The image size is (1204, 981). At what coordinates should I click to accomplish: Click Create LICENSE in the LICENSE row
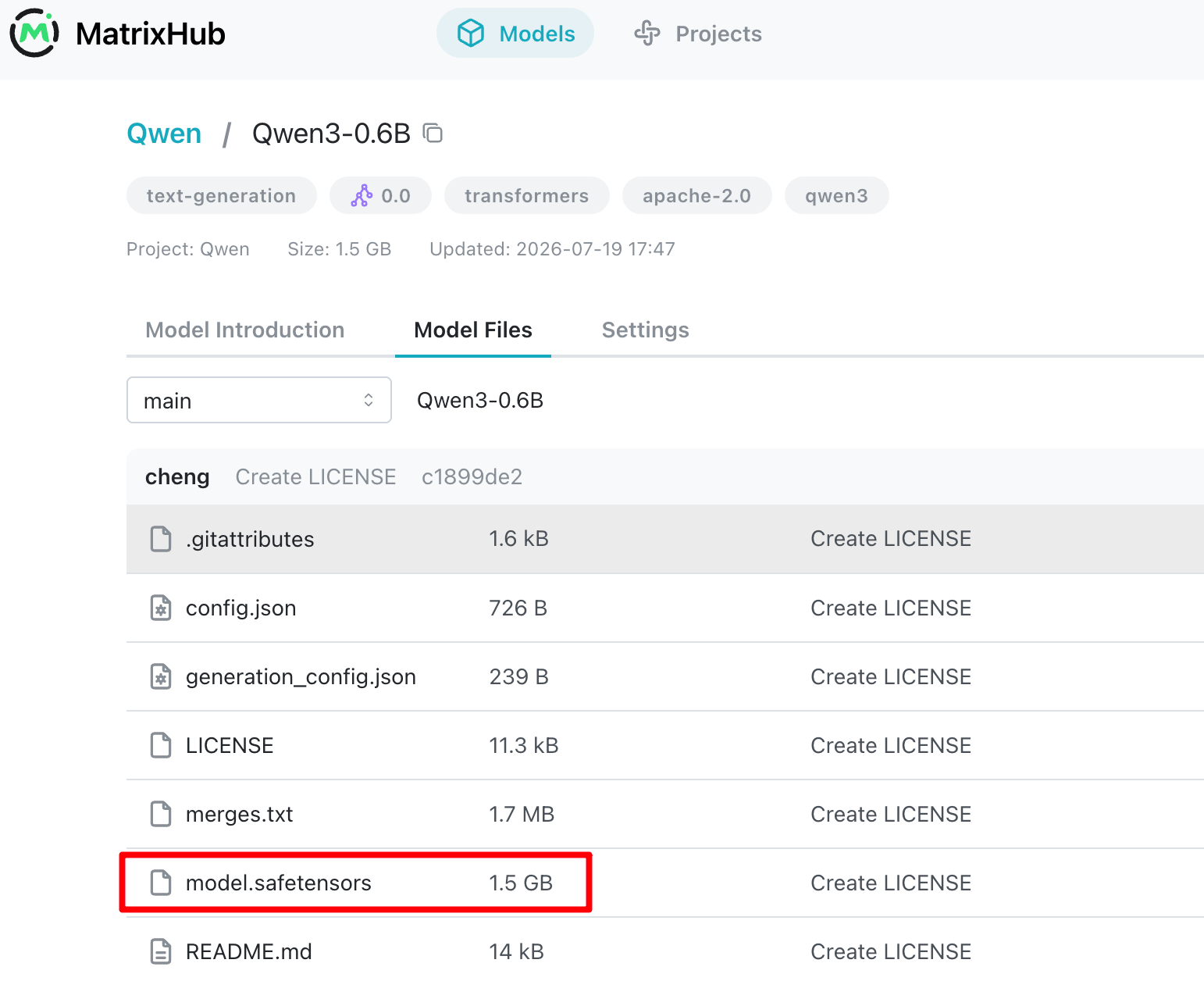click(x=891, y=745)
